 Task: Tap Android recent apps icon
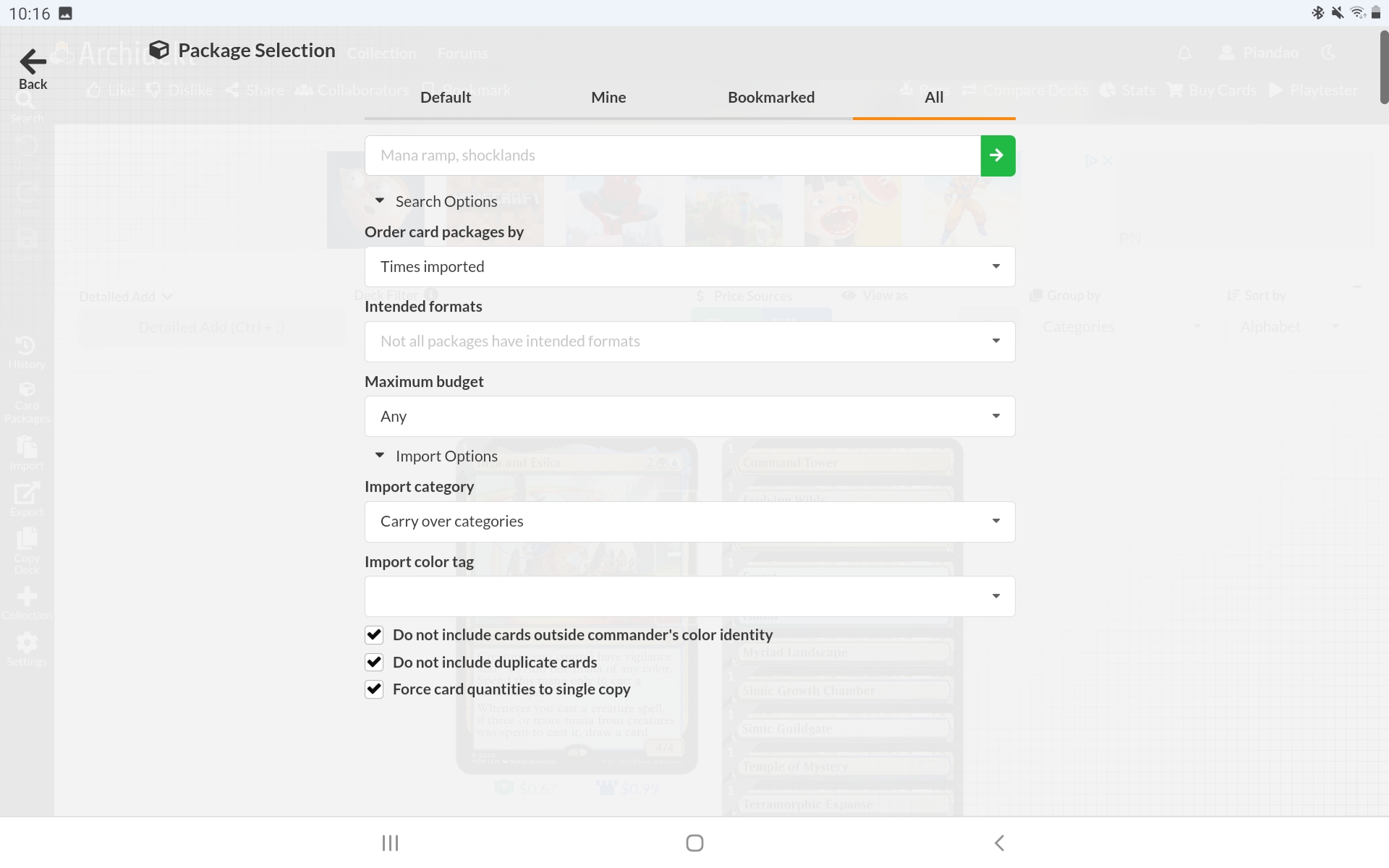pyautogui.click(x=390, y=843)
